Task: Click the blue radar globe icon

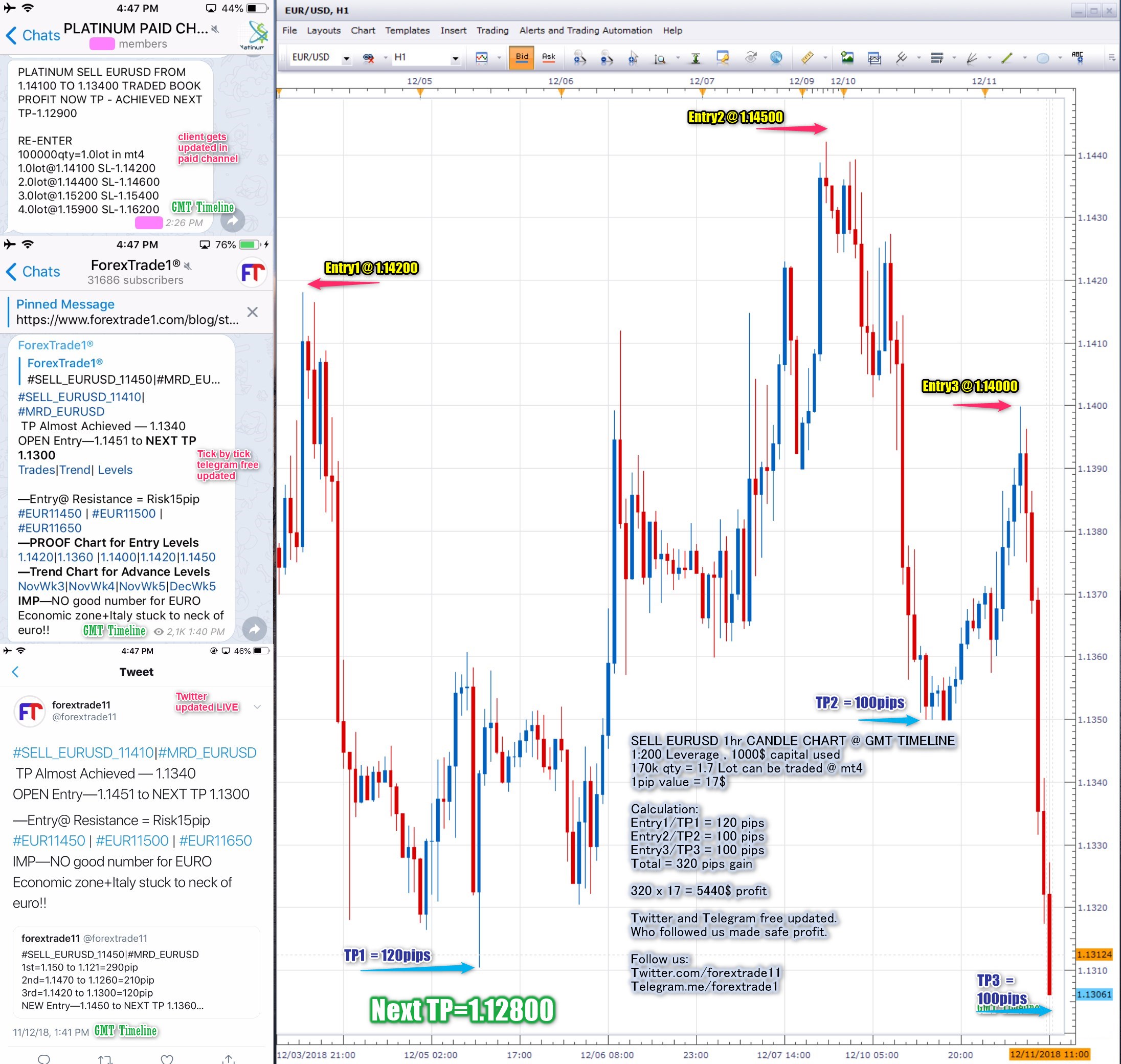Action: tap(776, 57)
